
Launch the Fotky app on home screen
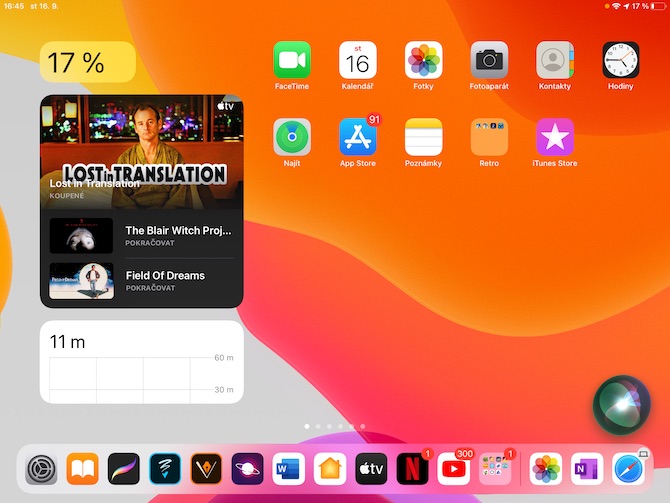(x=423, y=60)
